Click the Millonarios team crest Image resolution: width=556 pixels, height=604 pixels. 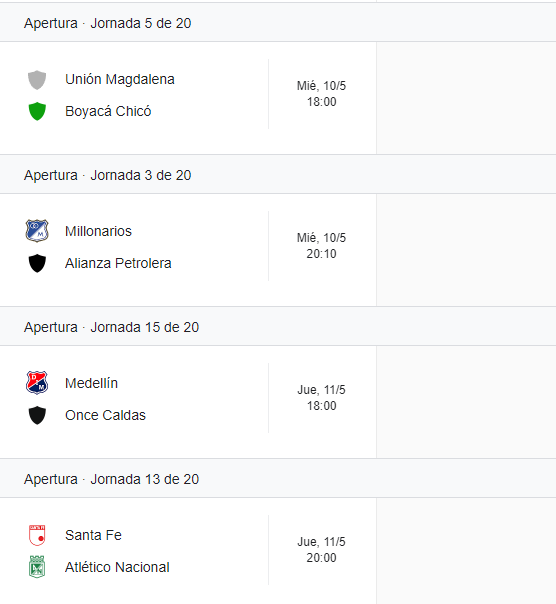pos(37,231)
